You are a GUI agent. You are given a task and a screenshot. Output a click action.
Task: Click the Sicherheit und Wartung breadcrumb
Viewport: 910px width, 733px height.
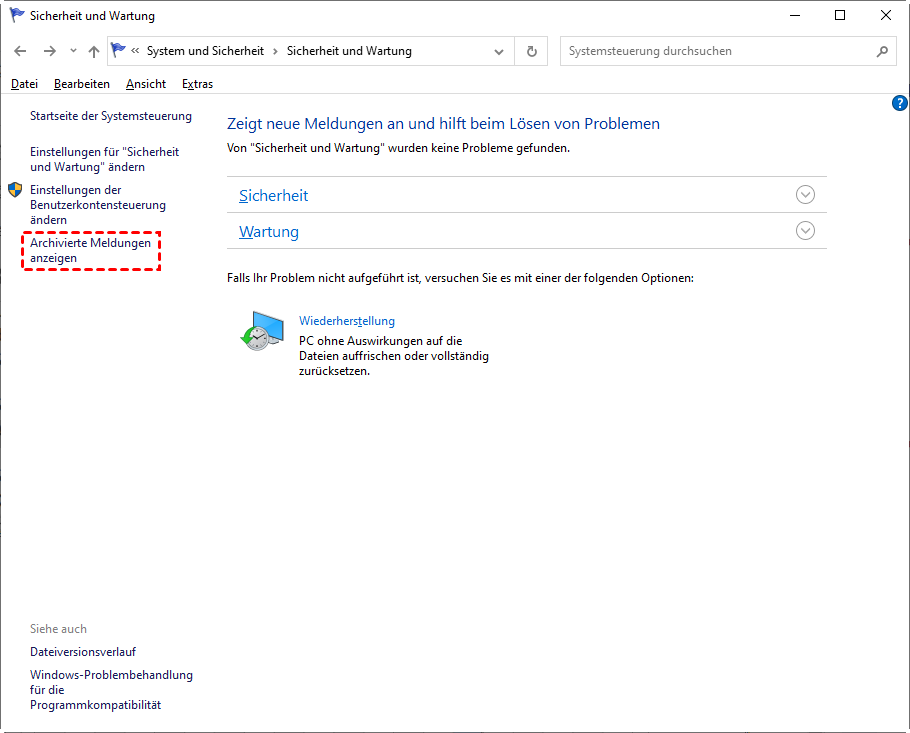pos(349,51)
